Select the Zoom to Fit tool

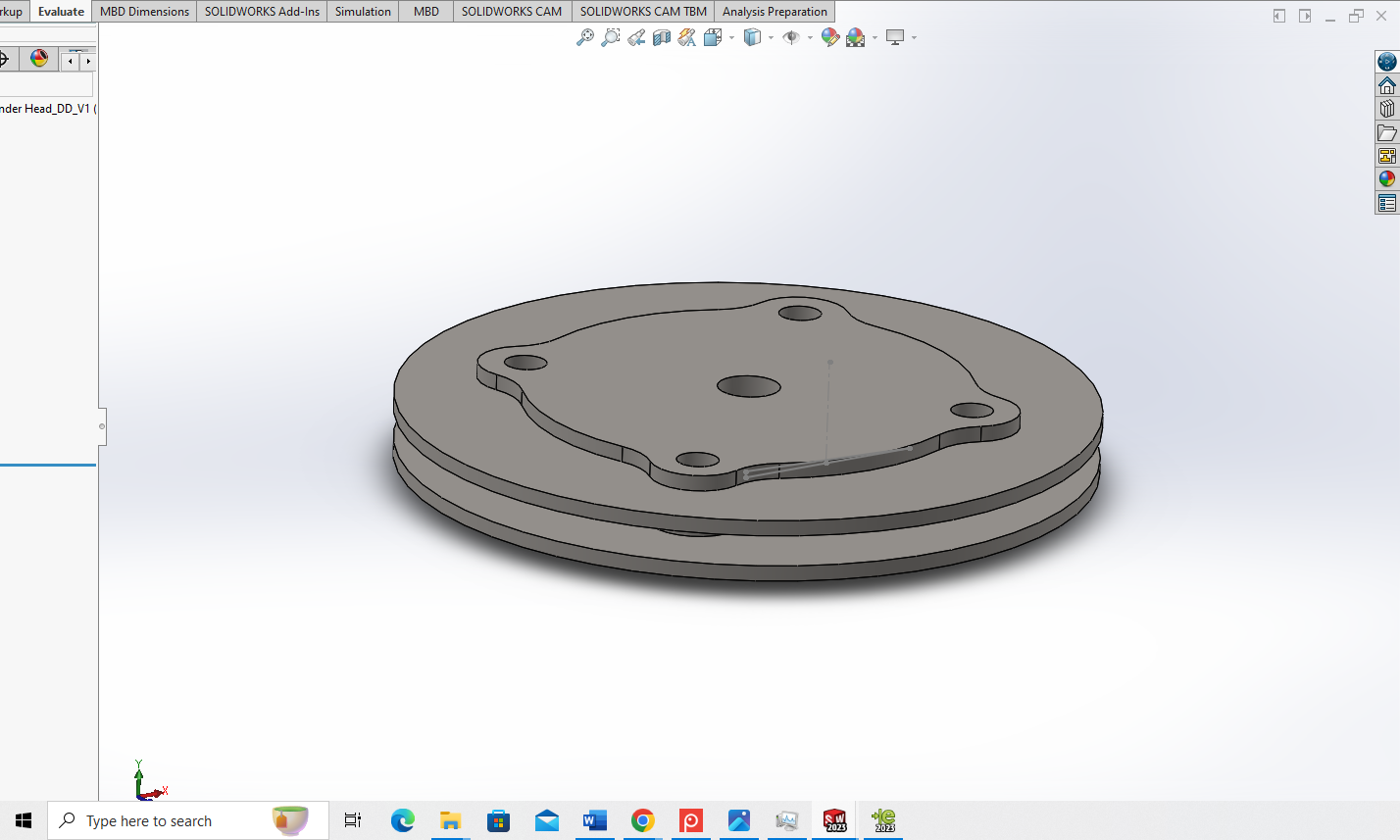[585, 36]
